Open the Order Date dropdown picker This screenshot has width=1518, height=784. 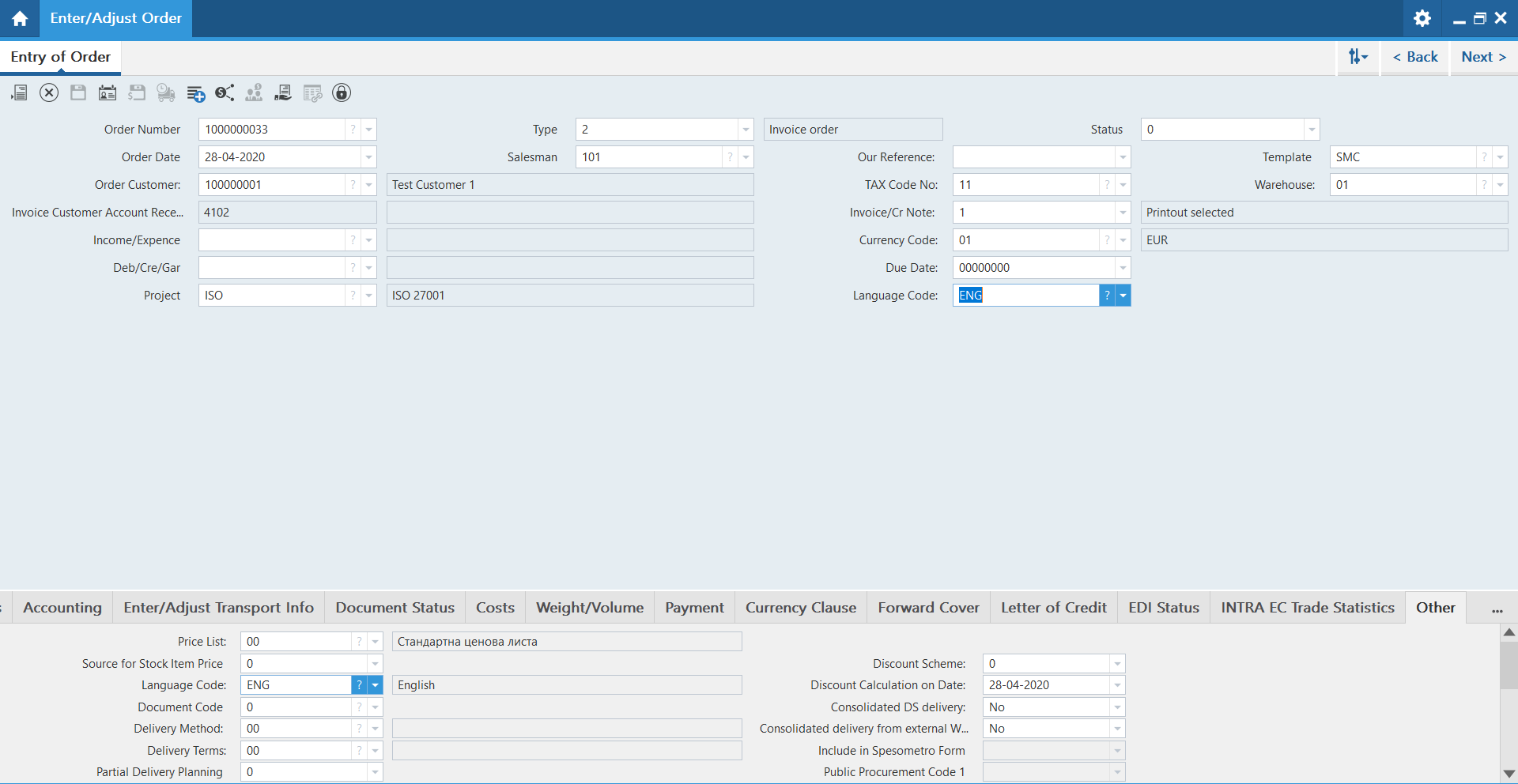pyautogui.click(x=368, y=157)
